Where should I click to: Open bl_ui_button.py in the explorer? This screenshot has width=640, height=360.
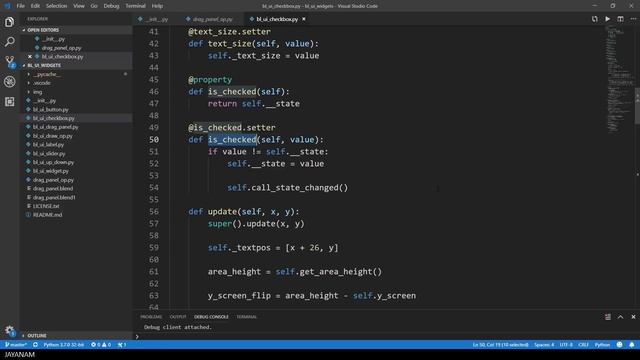click(51, 109)
